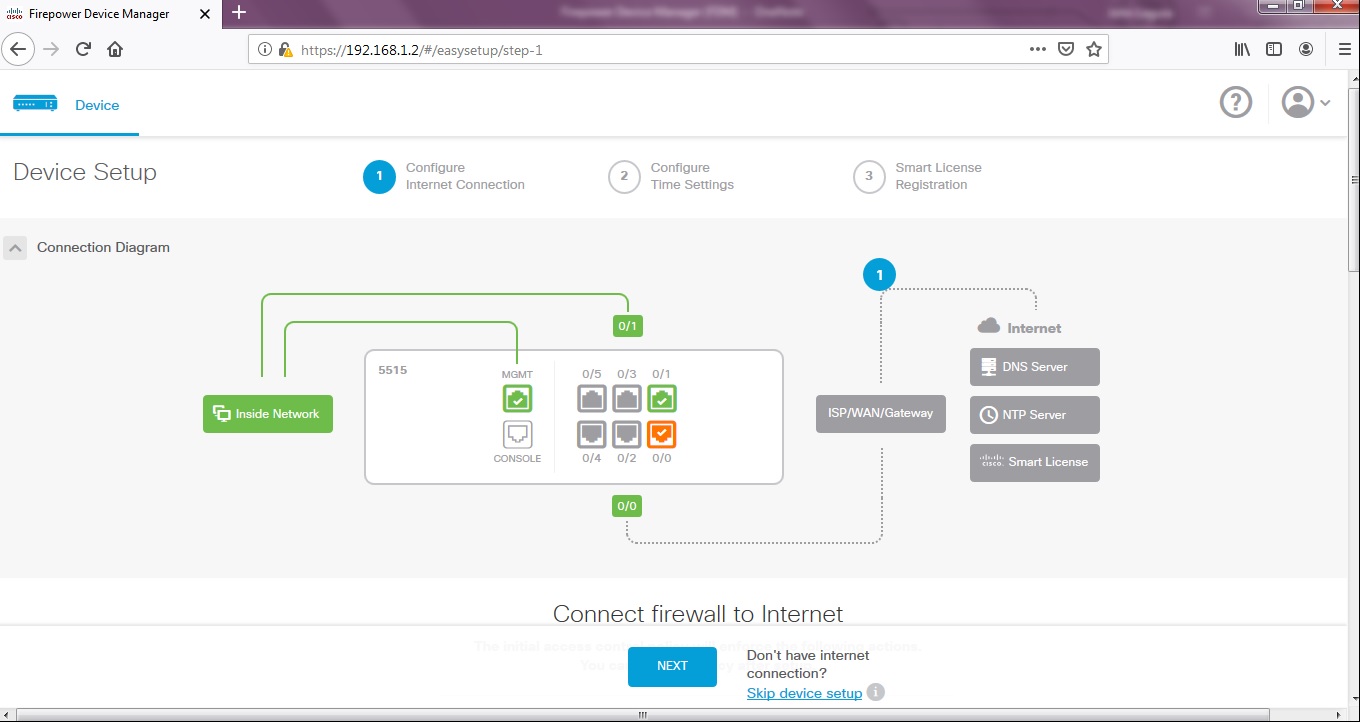This screenshot has width=1360, height=722.
Task: Click the Inside Network label in the diagram
Action: (x=267, y=413)
